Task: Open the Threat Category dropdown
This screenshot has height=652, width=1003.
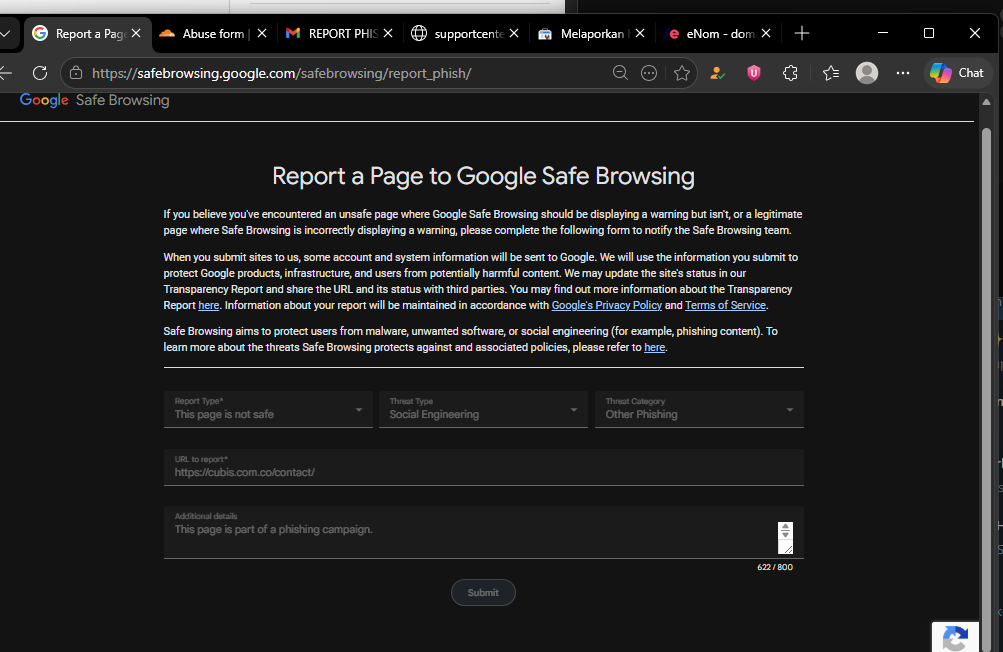Action: [x=699, y=409]
